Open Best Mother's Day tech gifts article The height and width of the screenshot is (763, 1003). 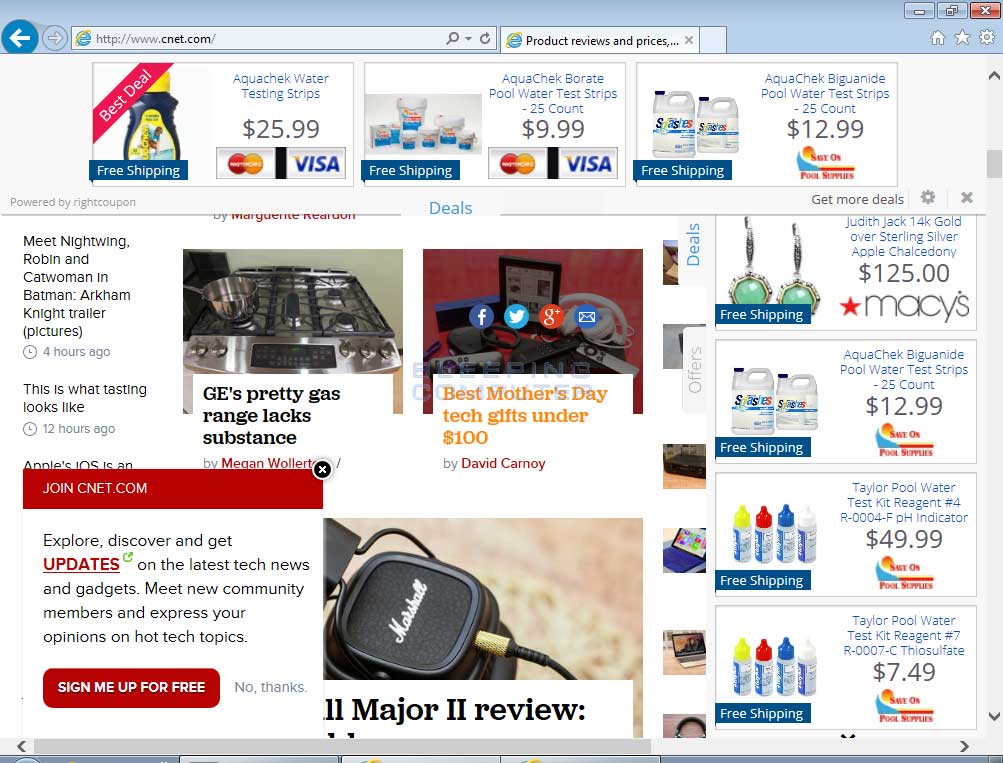[525, 416]
